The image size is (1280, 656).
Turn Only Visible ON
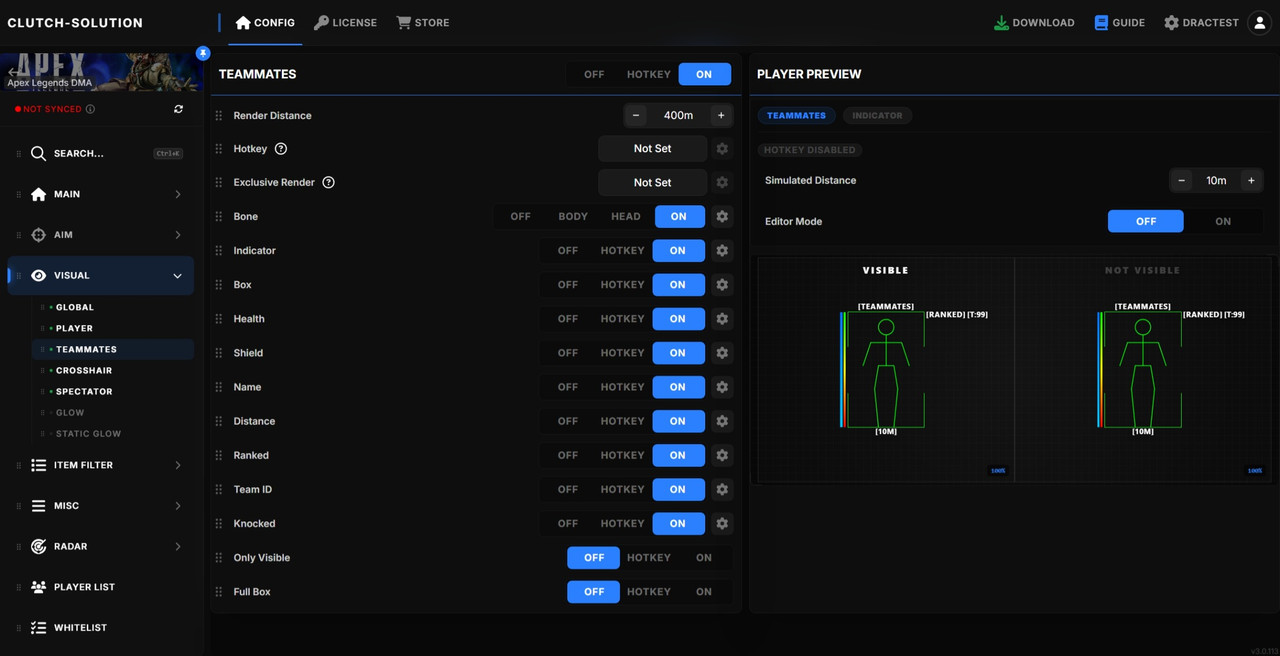(704, 558)
